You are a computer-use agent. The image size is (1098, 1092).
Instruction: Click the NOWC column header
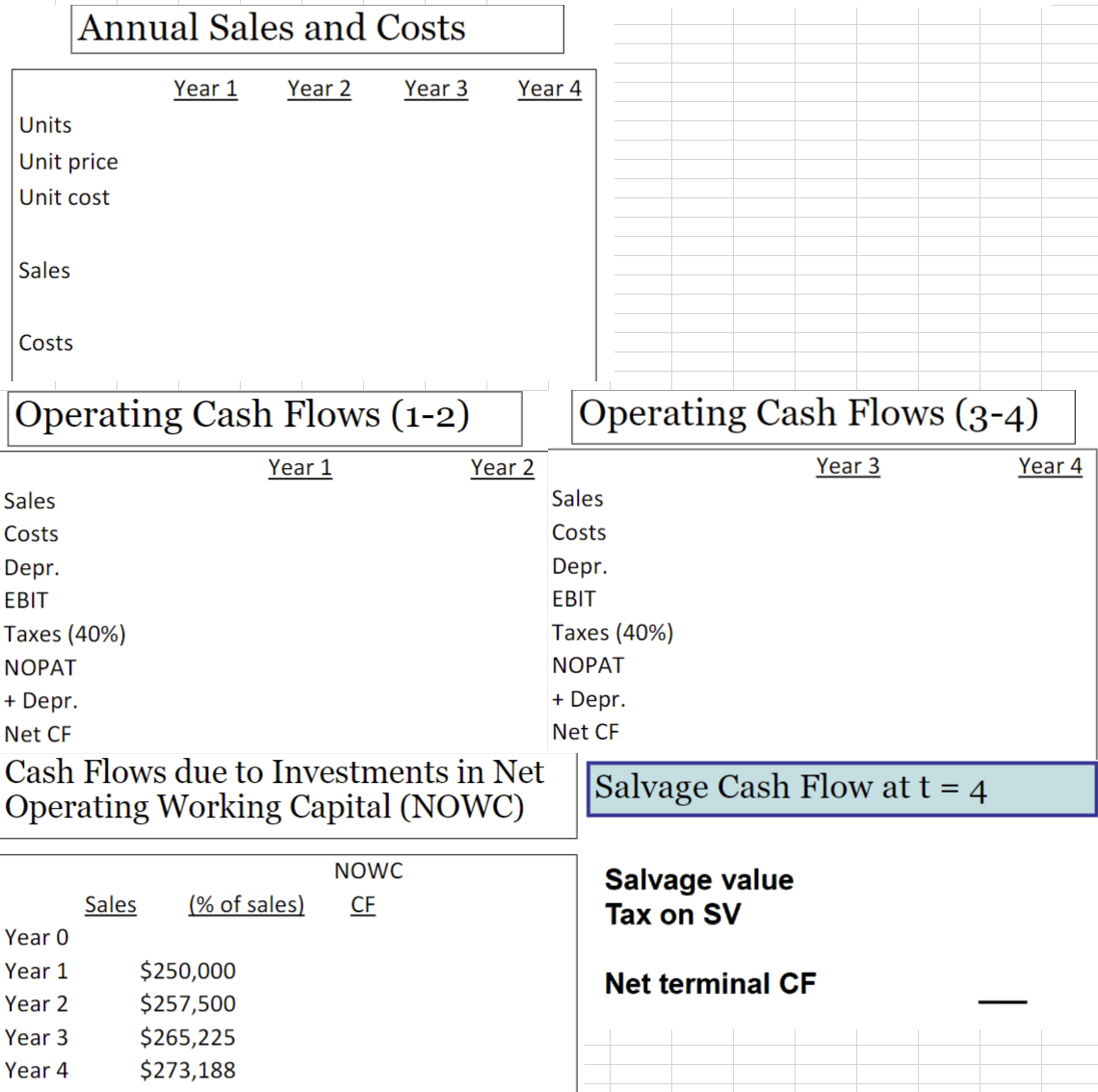(x=369, y=871)
